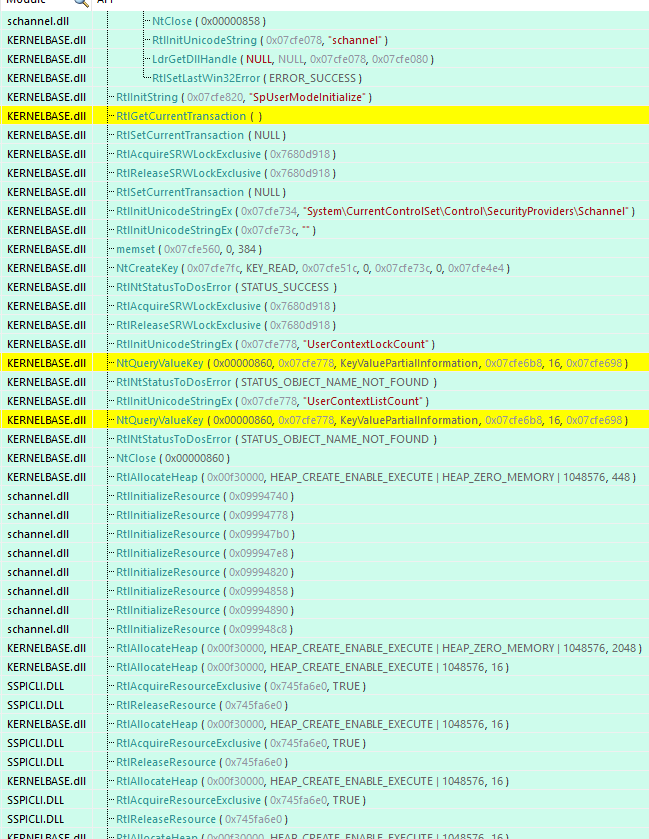
Task: Select RtlInitializeResource ( 0x099947e8 ) row
Action: tap(324, 553)
